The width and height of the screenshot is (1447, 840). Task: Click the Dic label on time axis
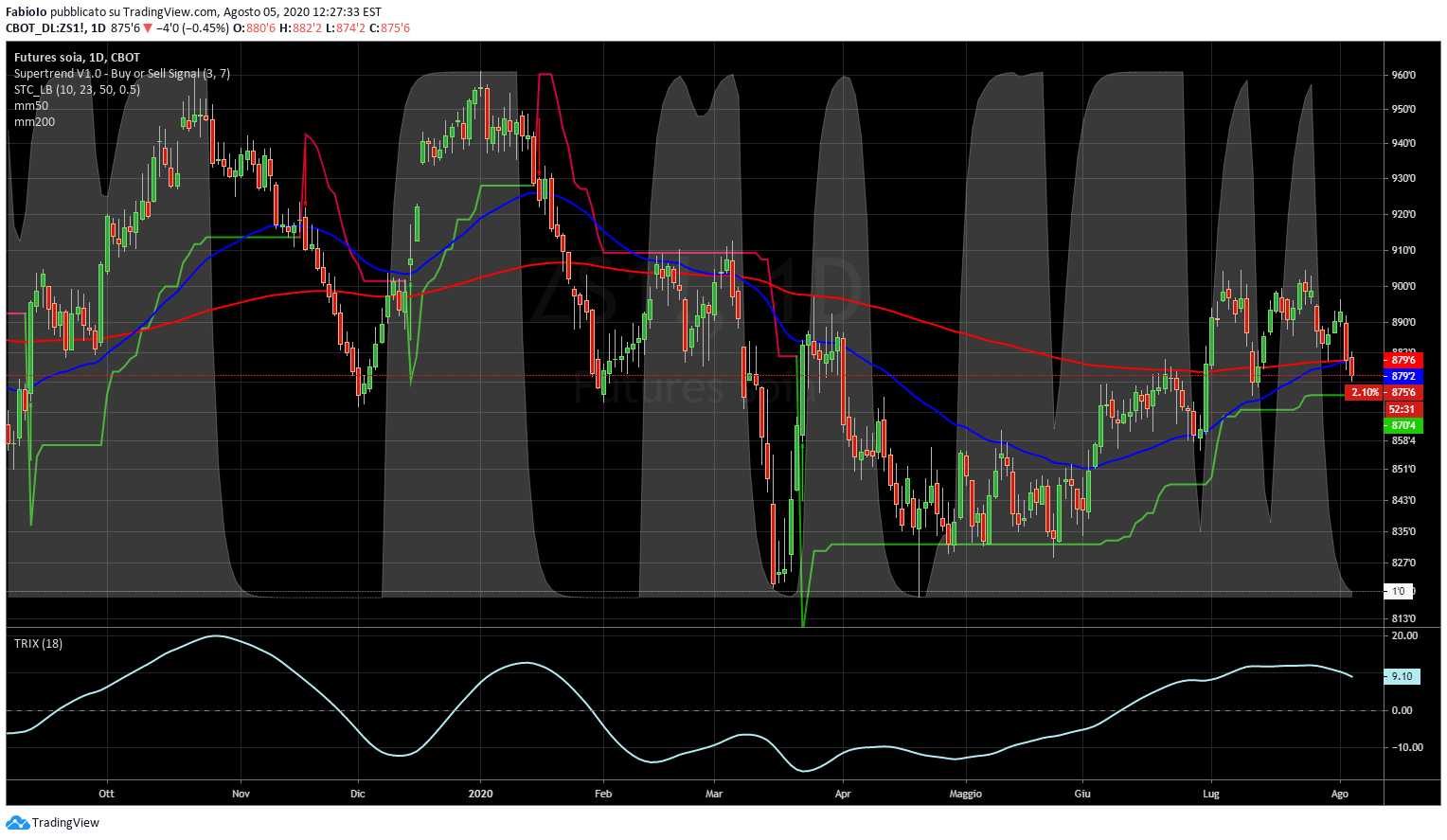[357, 795]
